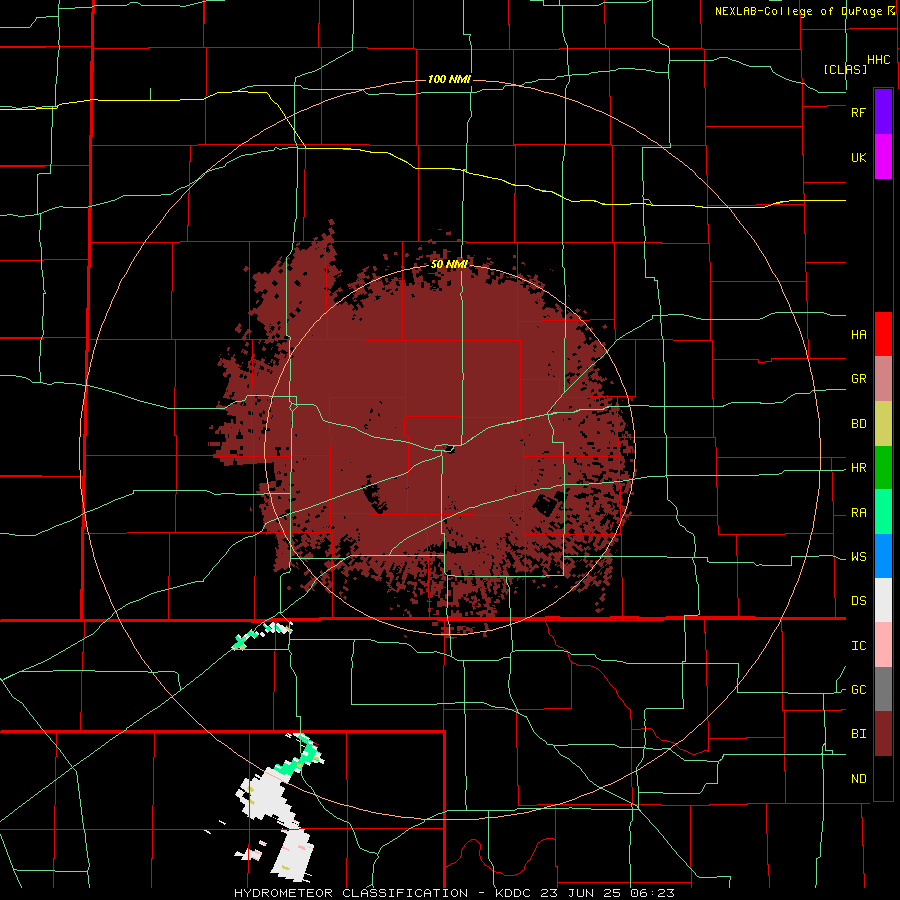Click the HYDROMETEOR CLASSIFICATION title text

tap(351, 893)
